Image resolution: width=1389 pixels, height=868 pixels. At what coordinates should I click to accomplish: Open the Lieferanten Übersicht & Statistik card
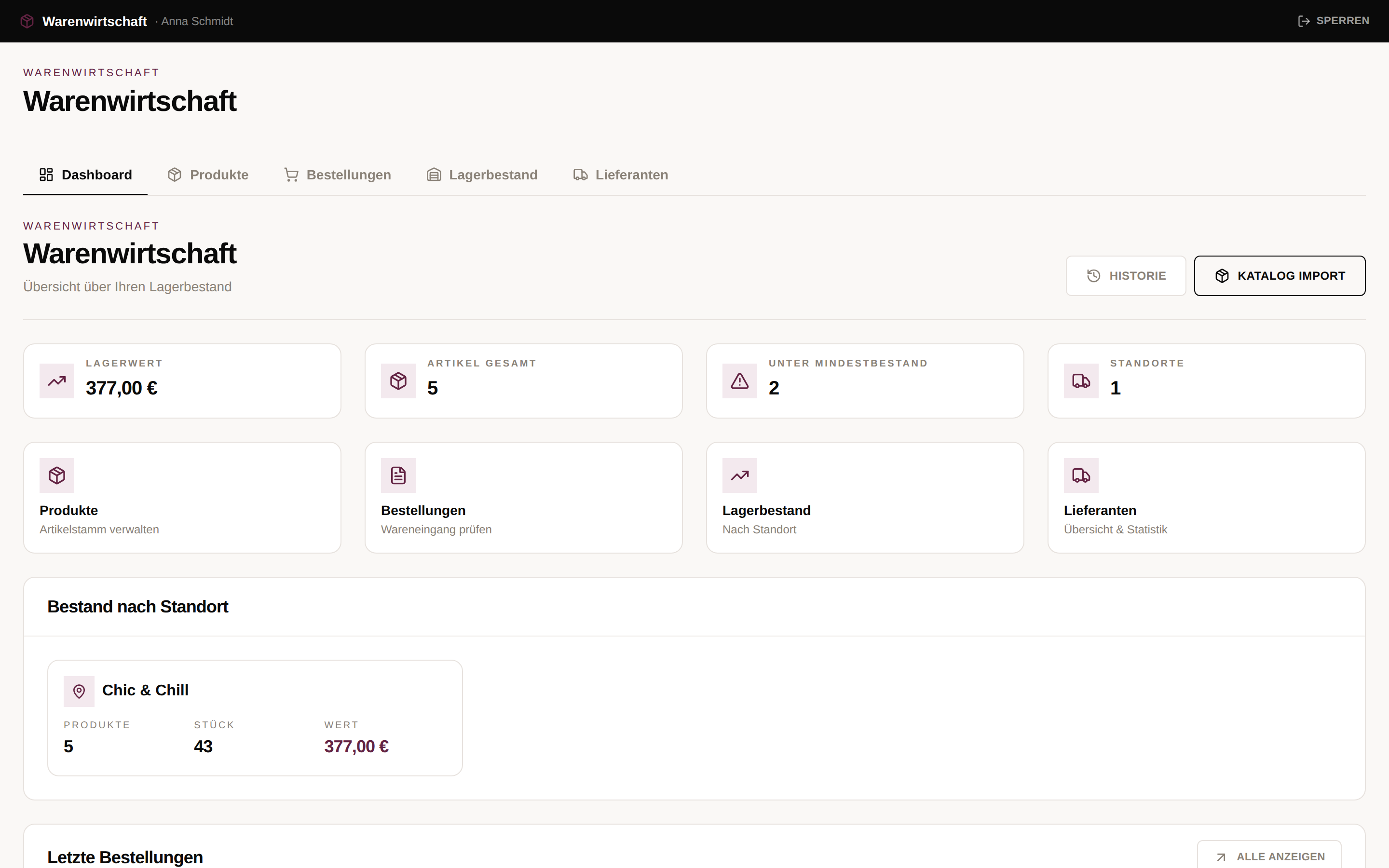click(x=1207, y=498)
